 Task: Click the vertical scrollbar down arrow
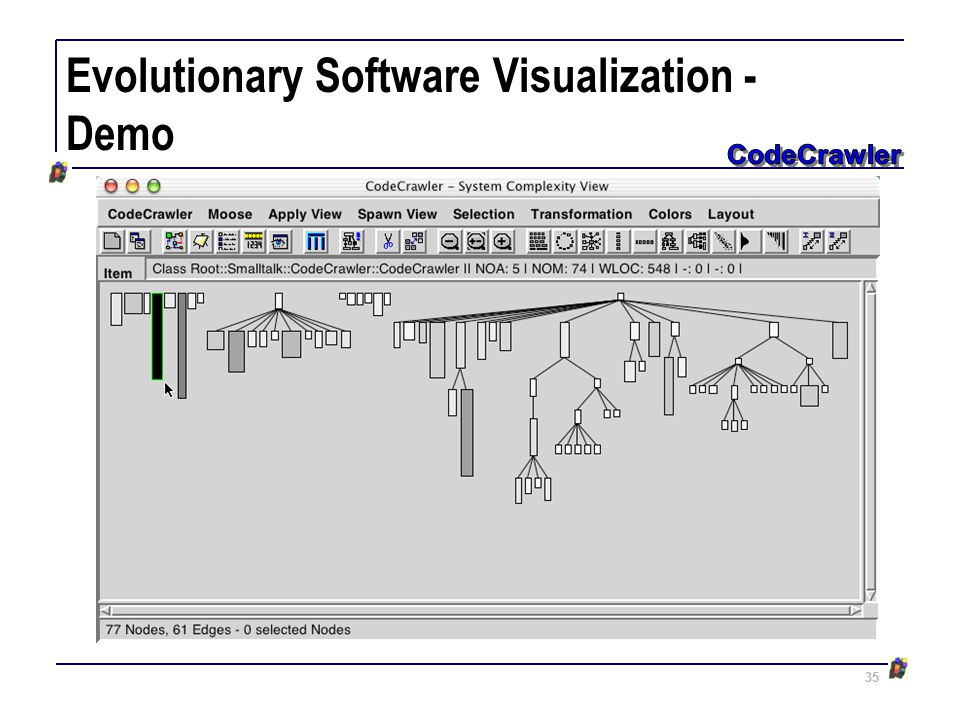pyautogui.click(x=871, y=596)
